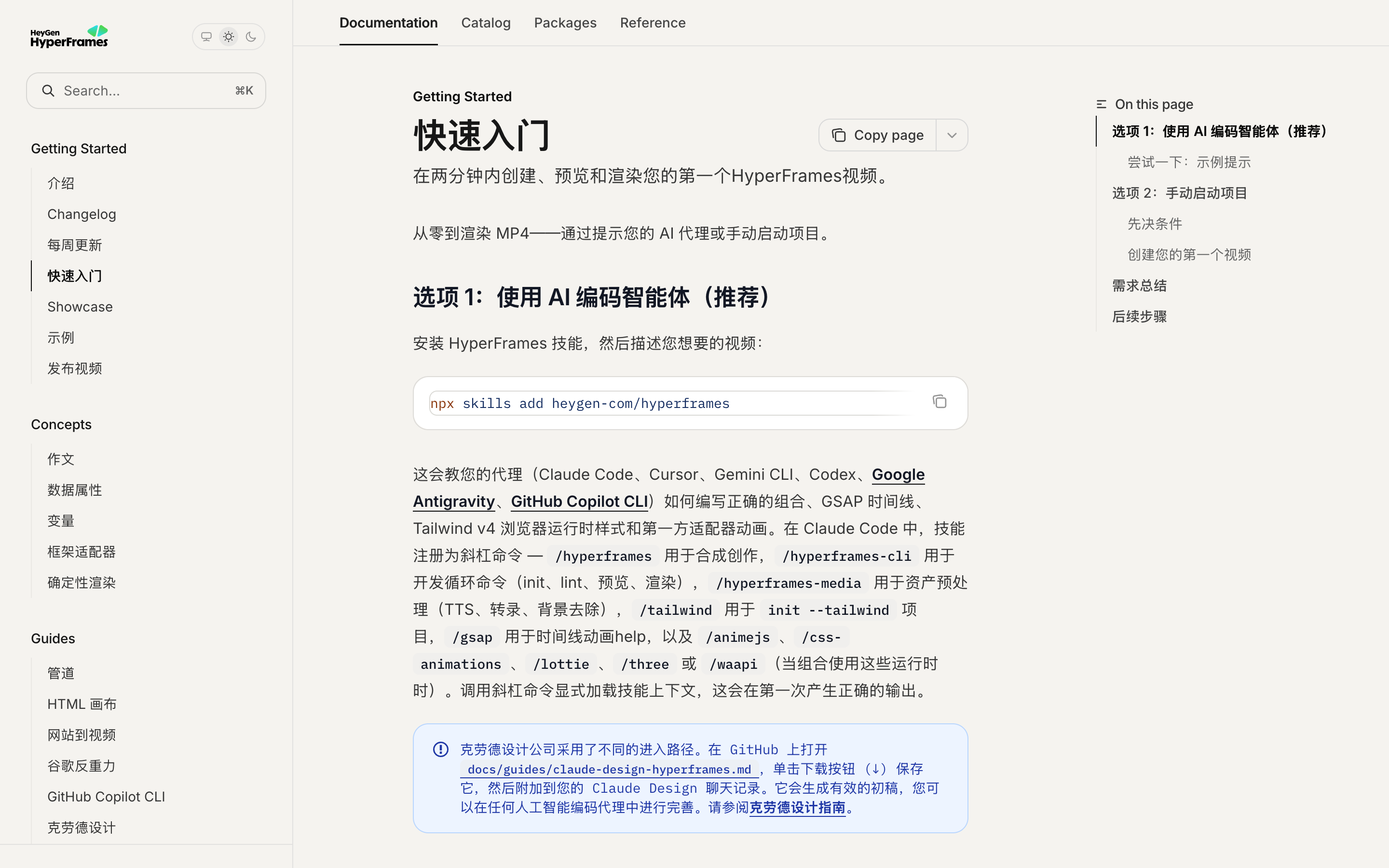
Task: Click the HeyGen HyperFrames logo
Action: (x=69, y=36)
